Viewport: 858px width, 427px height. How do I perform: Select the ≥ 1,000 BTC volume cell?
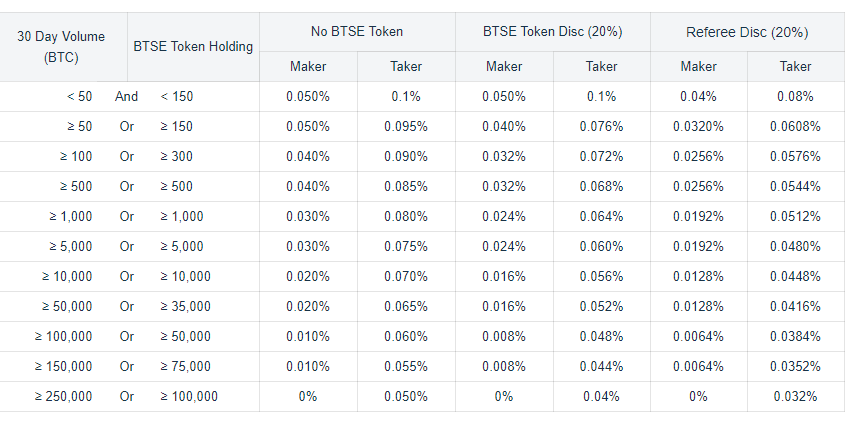click(x=71, y=217)
